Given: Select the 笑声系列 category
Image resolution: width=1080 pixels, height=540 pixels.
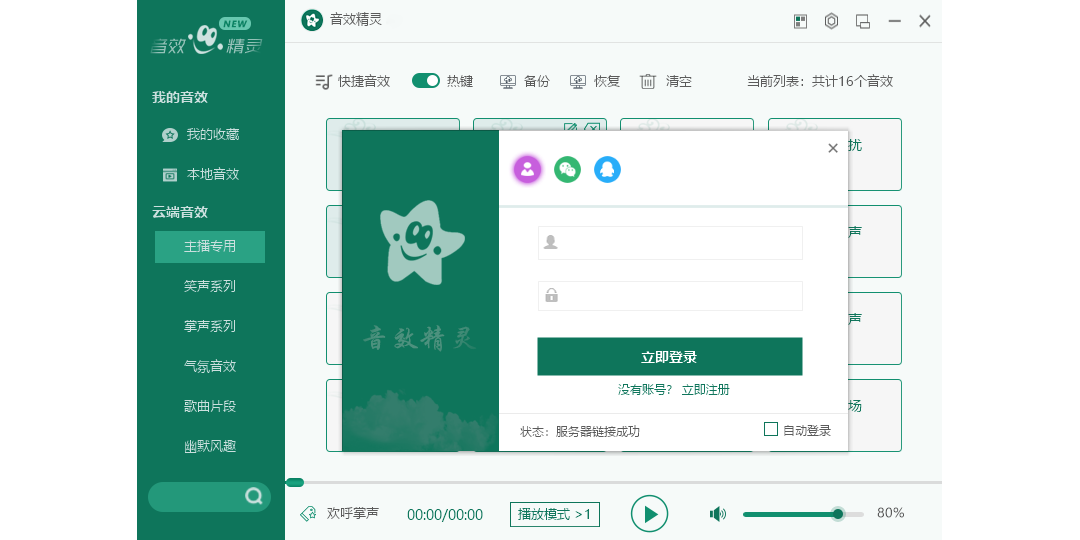Looking at the screenshot, I should tap(210, 286).
